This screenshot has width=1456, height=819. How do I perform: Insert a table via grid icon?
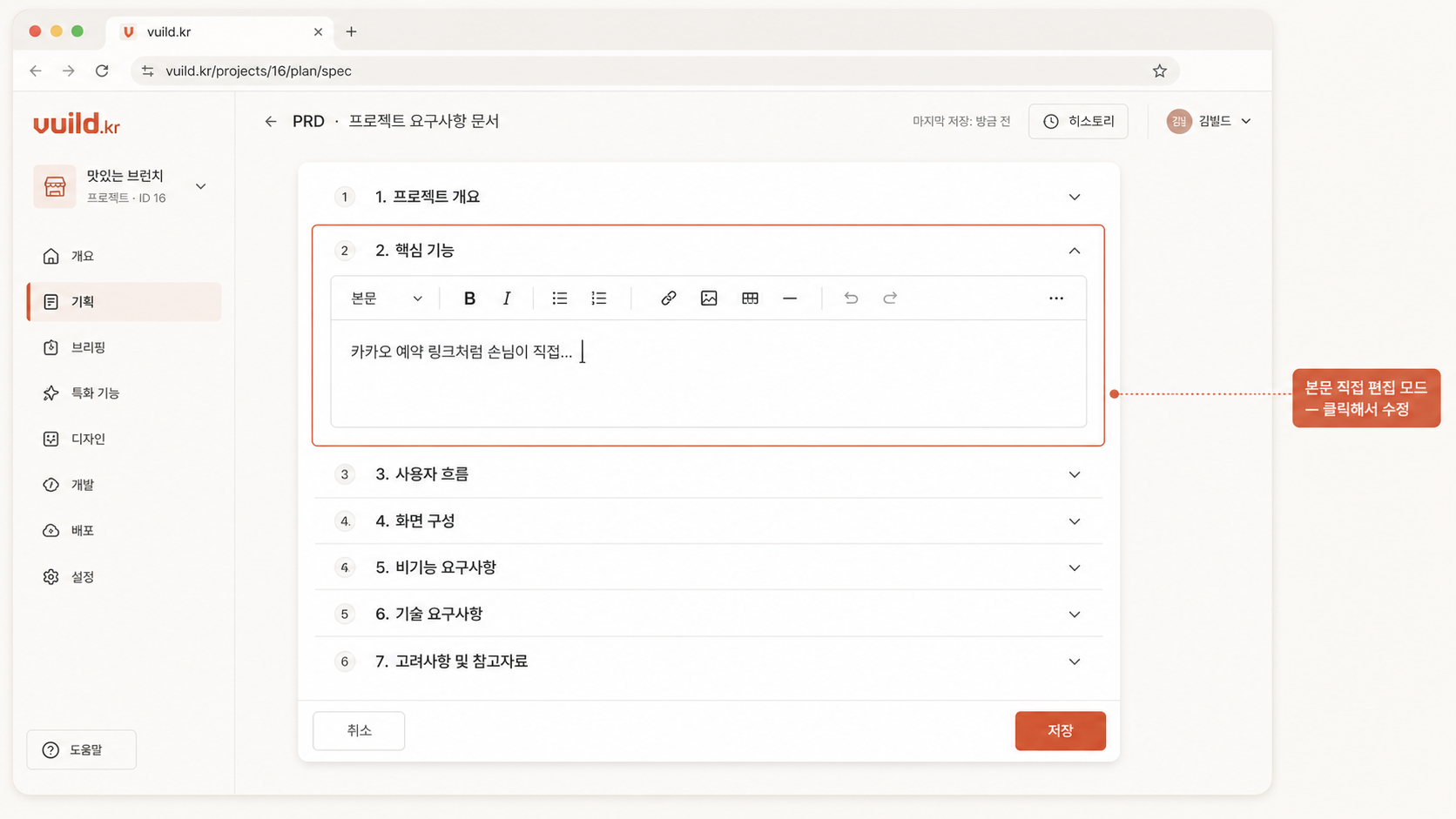tap(750, 299)
